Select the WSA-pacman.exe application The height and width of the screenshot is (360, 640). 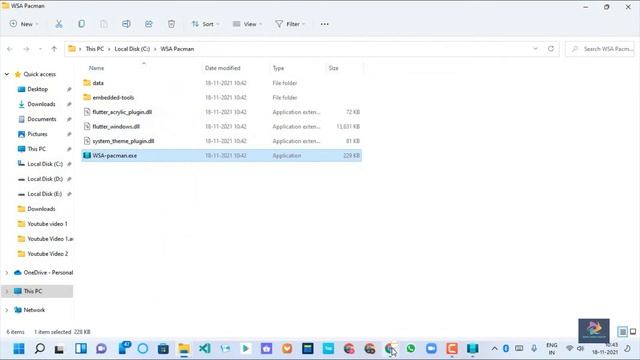[x=221, y=156]
